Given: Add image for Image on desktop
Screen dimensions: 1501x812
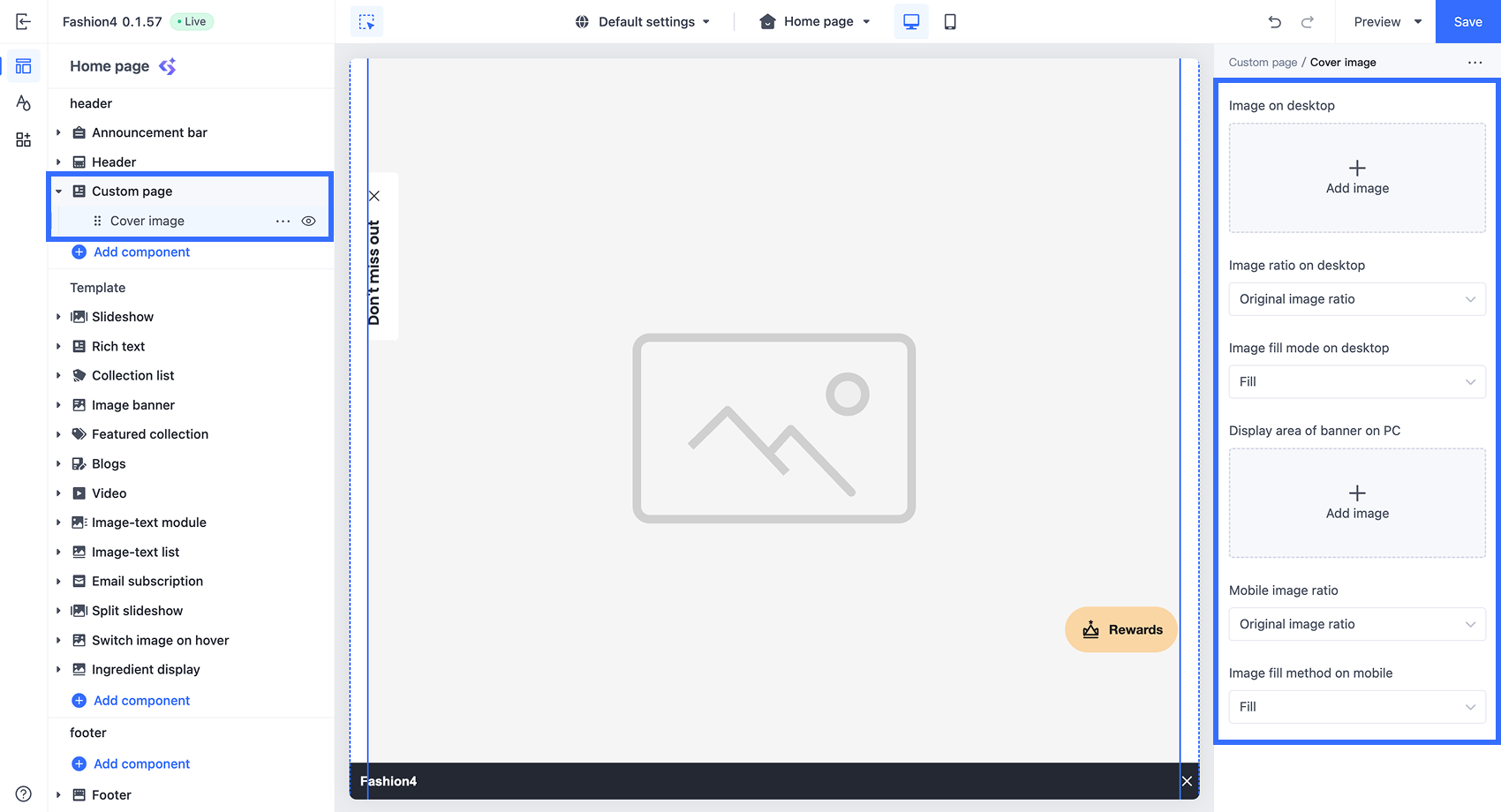Looking at the screenshot, I should point(1357,177).
